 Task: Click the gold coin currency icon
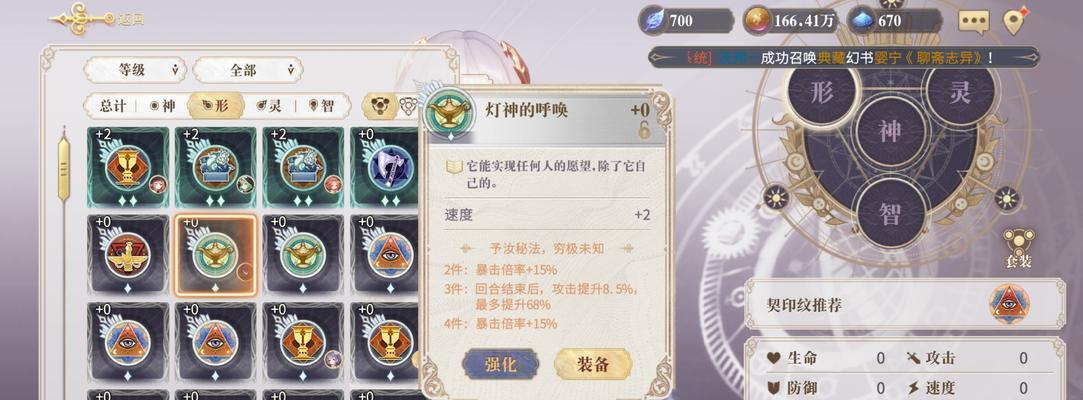(x=757, y=21)
